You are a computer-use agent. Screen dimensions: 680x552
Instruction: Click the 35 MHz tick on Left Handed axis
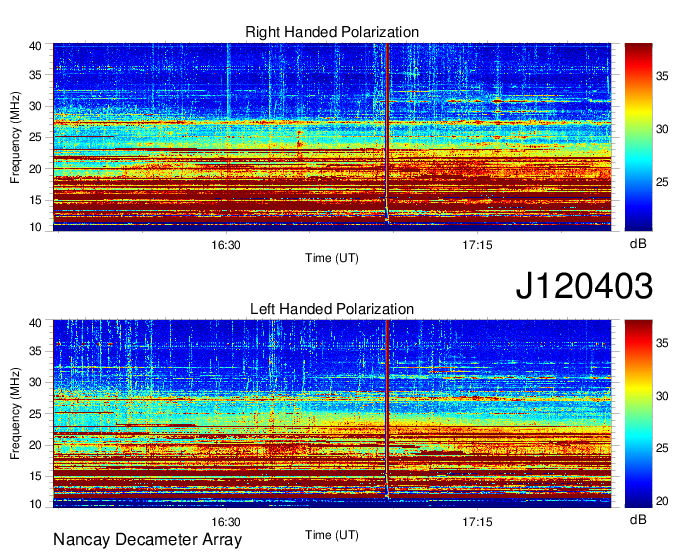pyautogui.click(x=35, y=351)
